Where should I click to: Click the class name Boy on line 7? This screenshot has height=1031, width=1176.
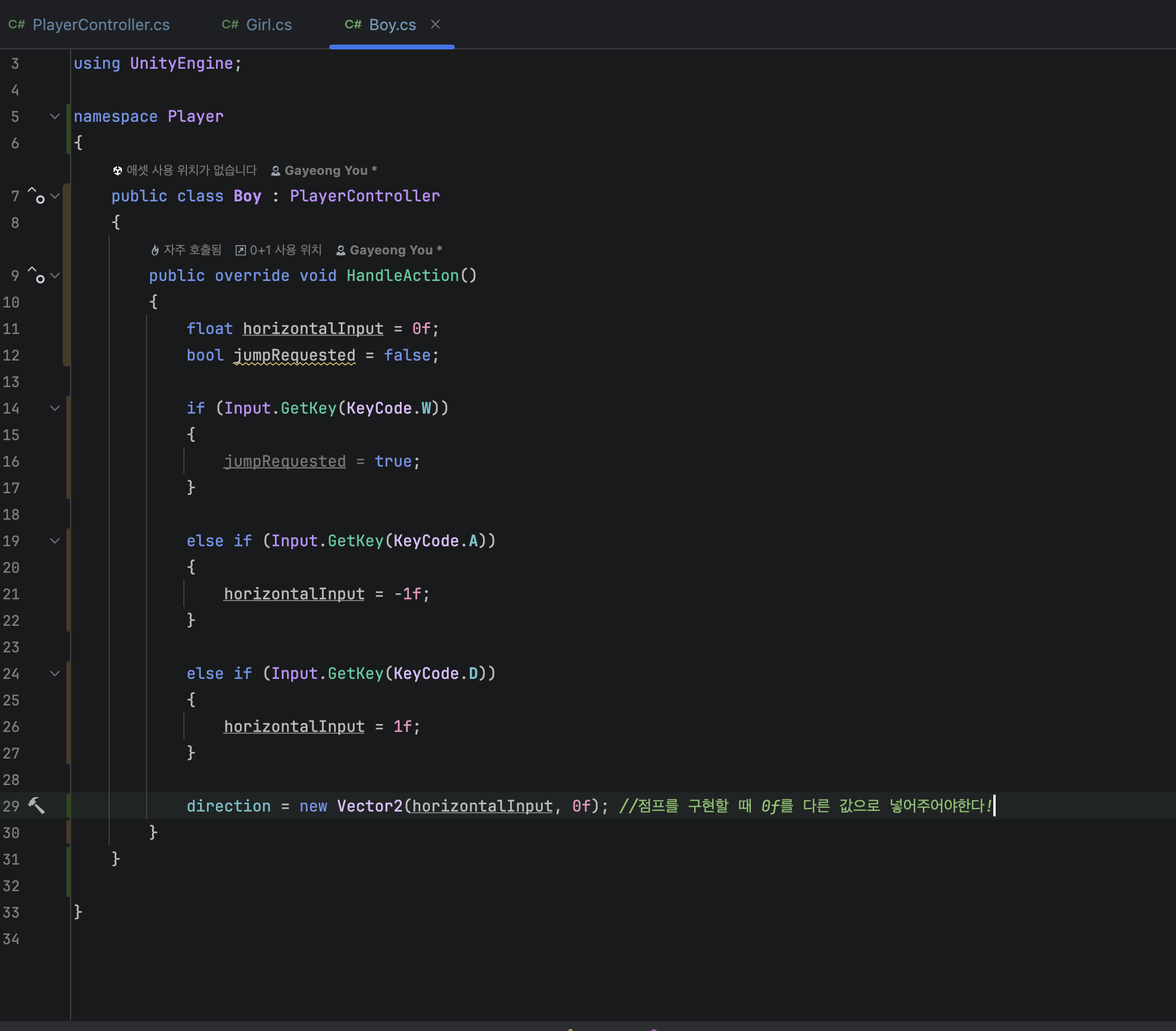[247, 196]
